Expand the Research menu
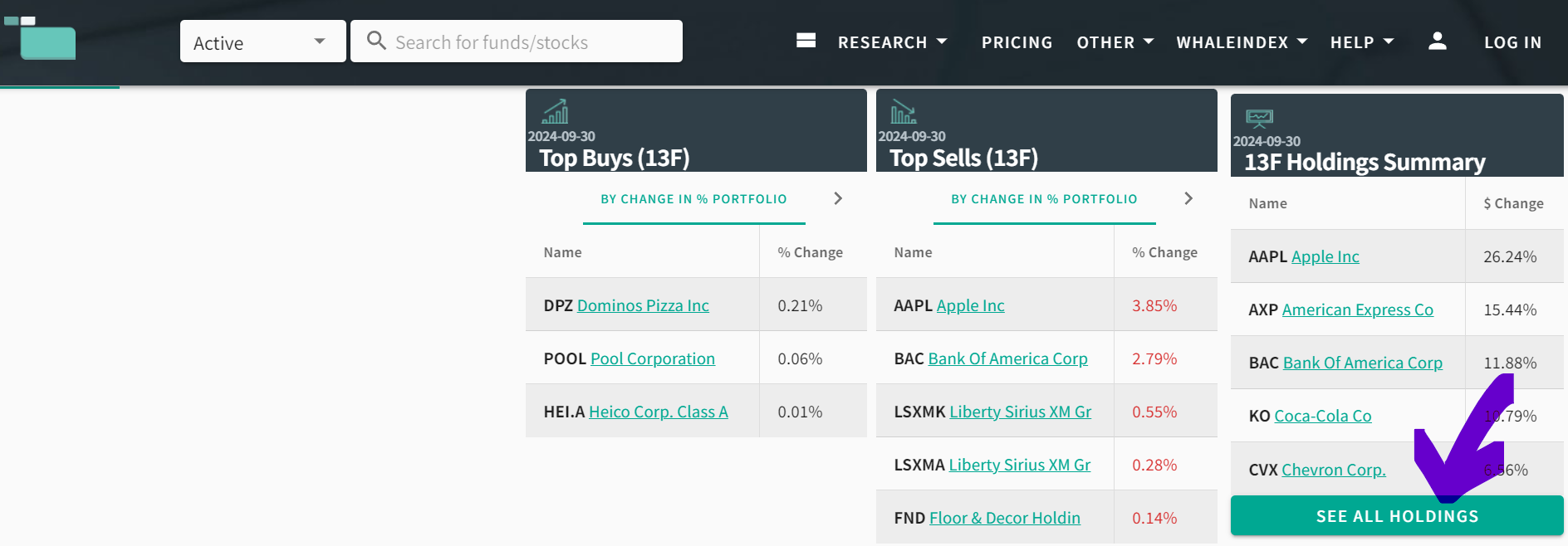This screenshot has height=546, width=1568. [x=892, y=42]
